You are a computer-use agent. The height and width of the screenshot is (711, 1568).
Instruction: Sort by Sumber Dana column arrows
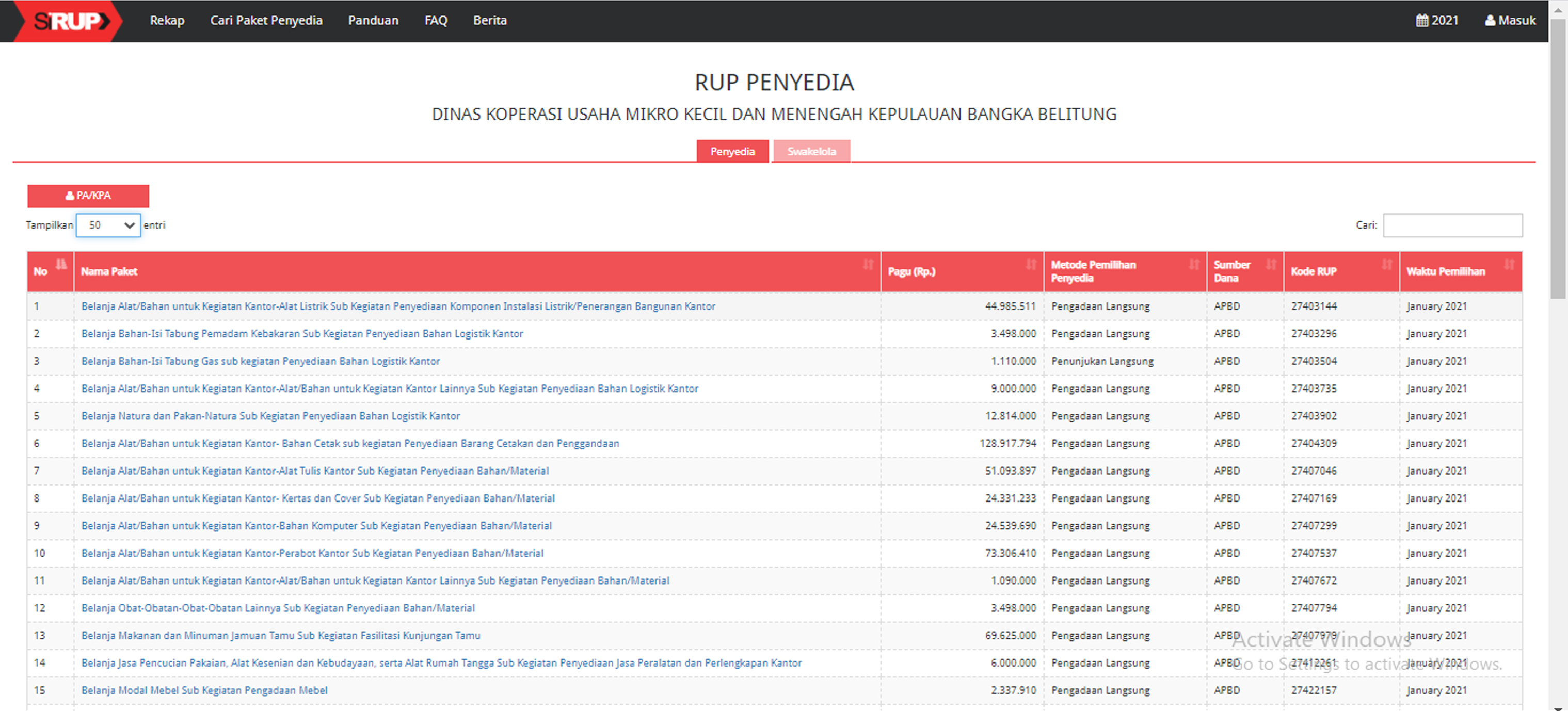pos(1271,264)
